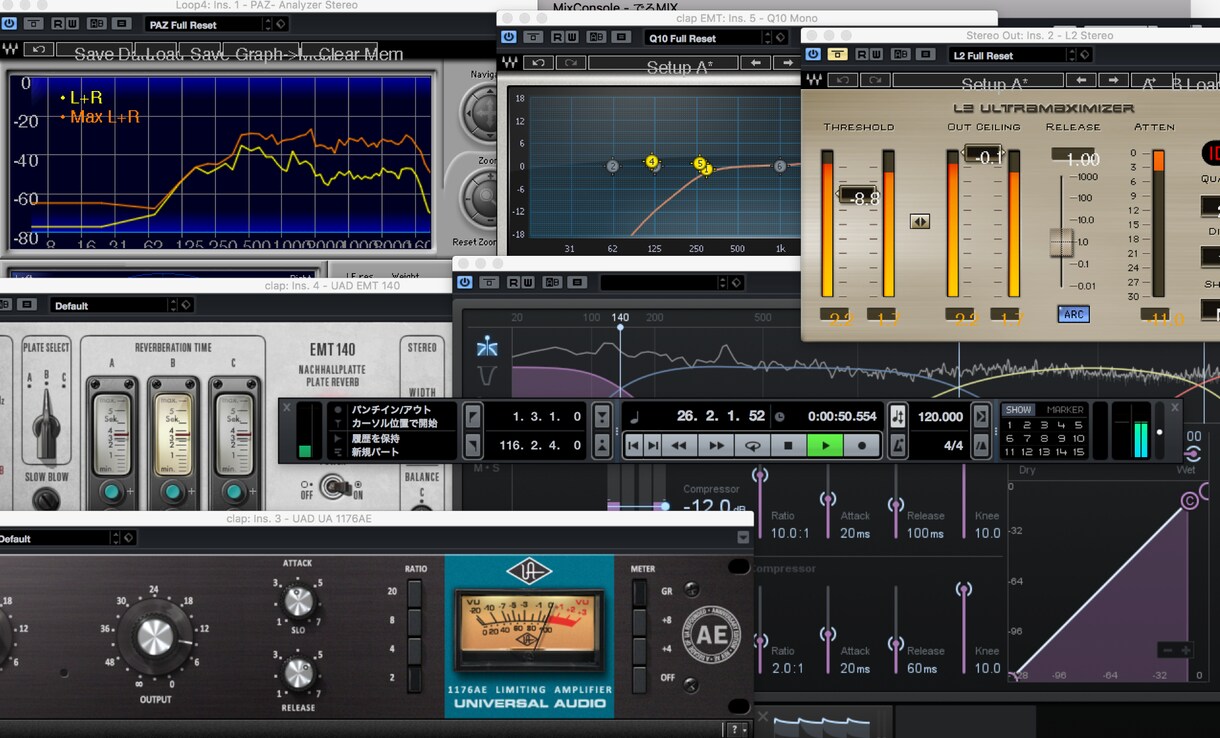Open PAZ Full Reset preset dropdown
Viewport: 1220px width, 738px height.
point(216,23)
